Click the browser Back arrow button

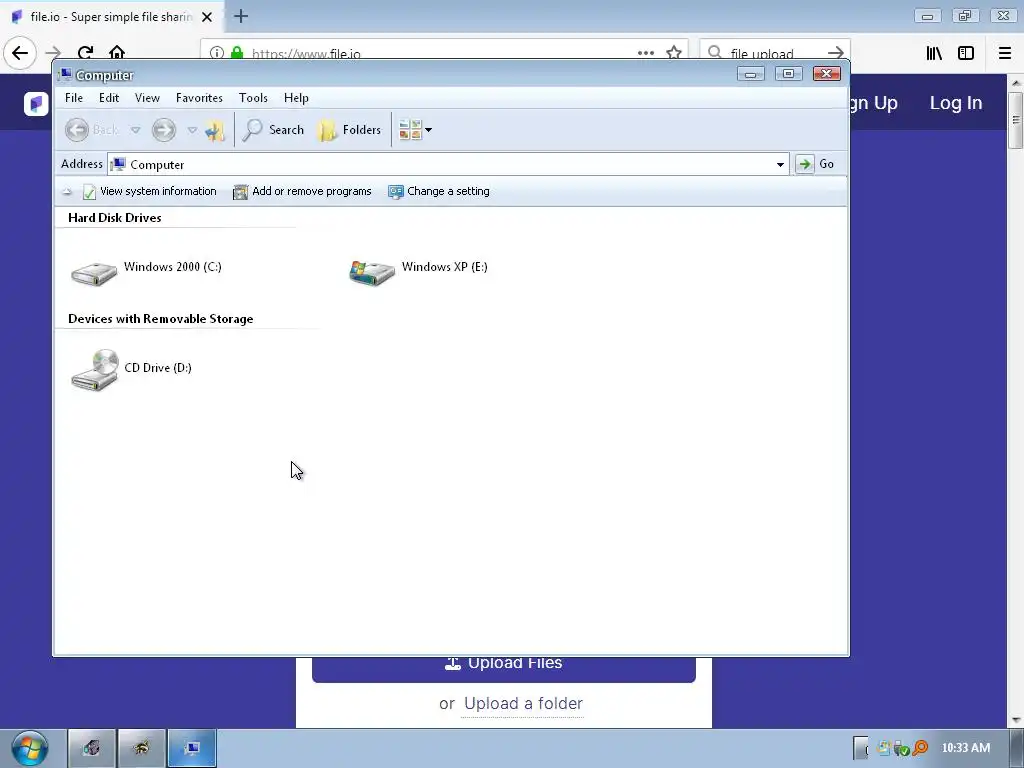pos(20,53)
